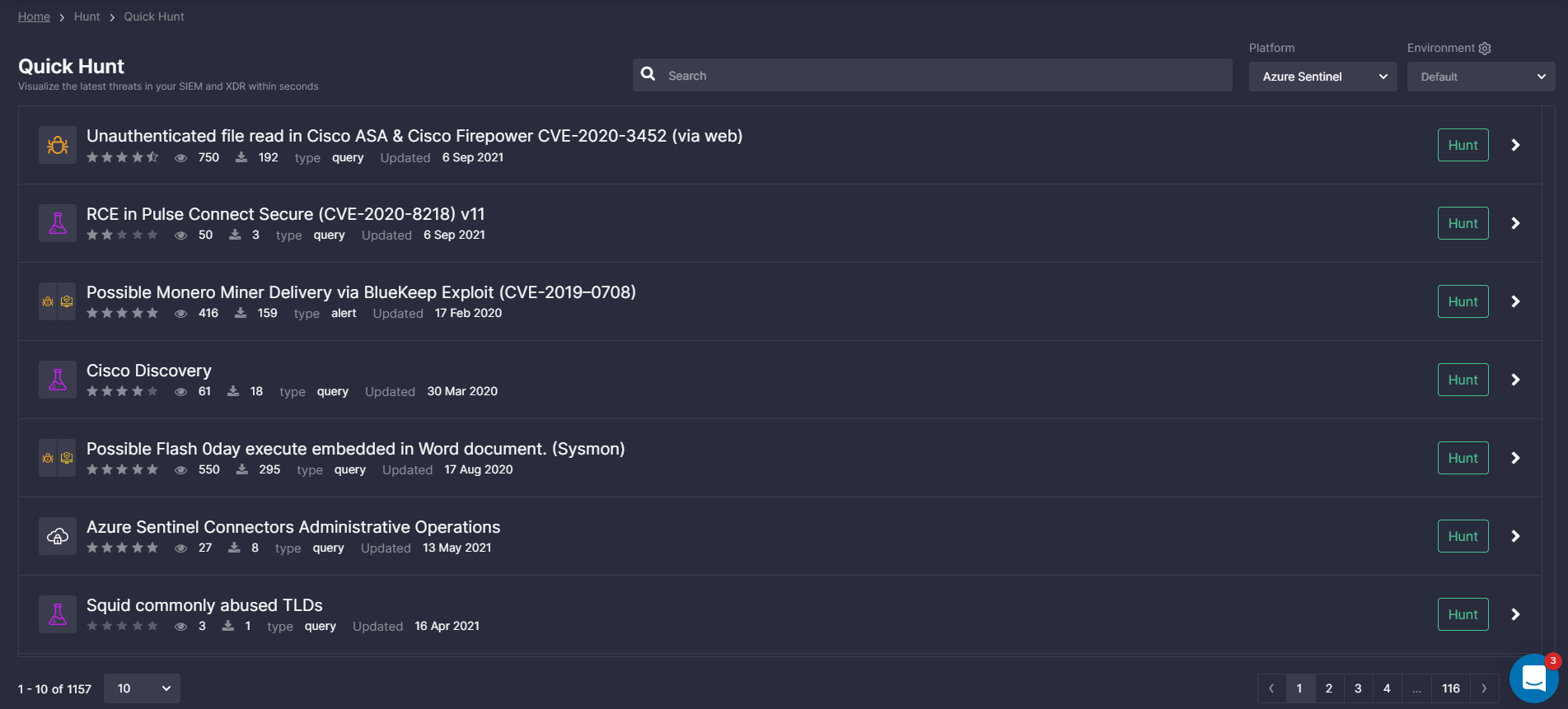Screen dimensions: 1568x709
Task: Hunt the Cisco Discovery rule
Action: (x=1463, y=380)
